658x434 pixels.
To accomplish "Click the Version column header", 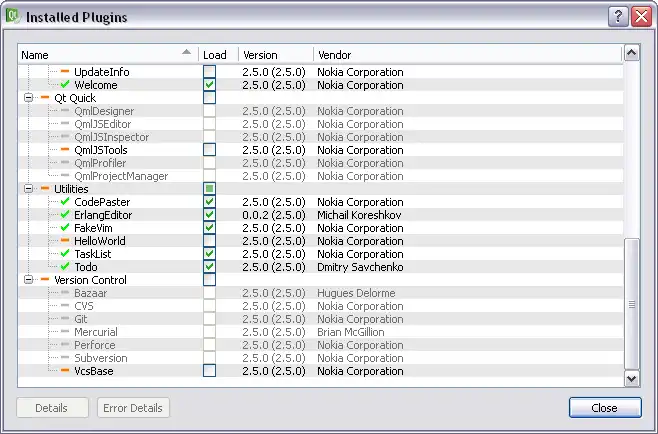I will pyautogui.click(x=276, y=55).
